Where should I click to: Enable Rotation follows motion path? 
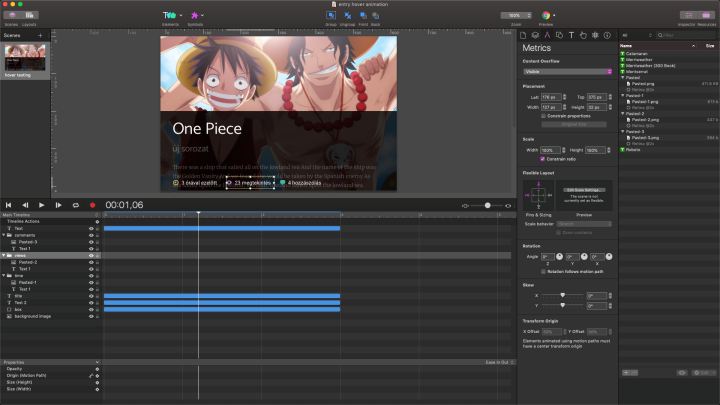click(x=543, y=271)
